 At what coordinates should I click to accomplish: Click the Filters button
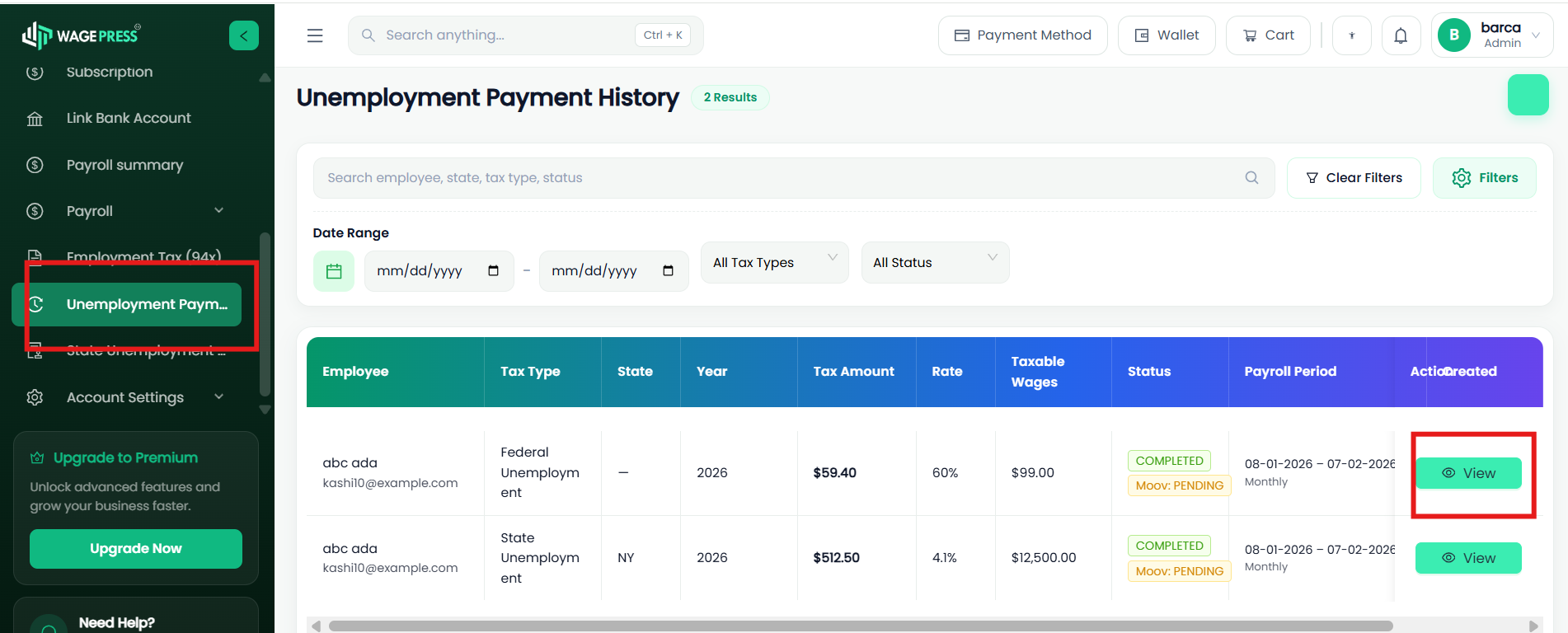pos(1485,178)
